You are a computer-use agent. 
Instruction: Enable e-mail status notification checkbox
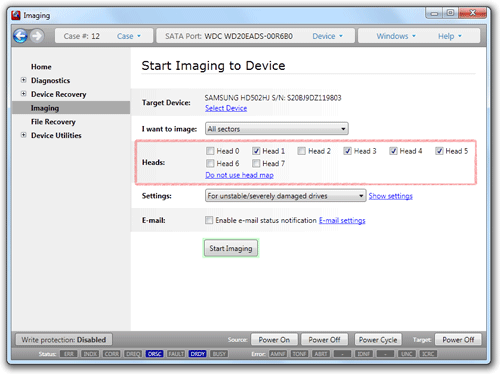point(209,220)
